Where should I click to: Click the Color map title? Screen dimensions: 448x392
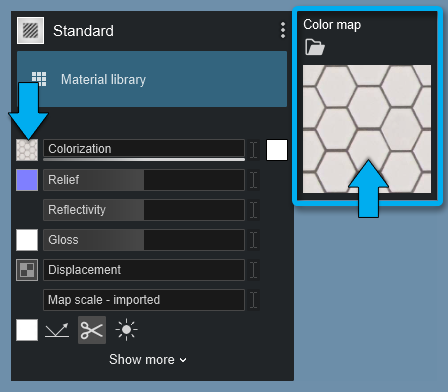click(x=332, y=25)
